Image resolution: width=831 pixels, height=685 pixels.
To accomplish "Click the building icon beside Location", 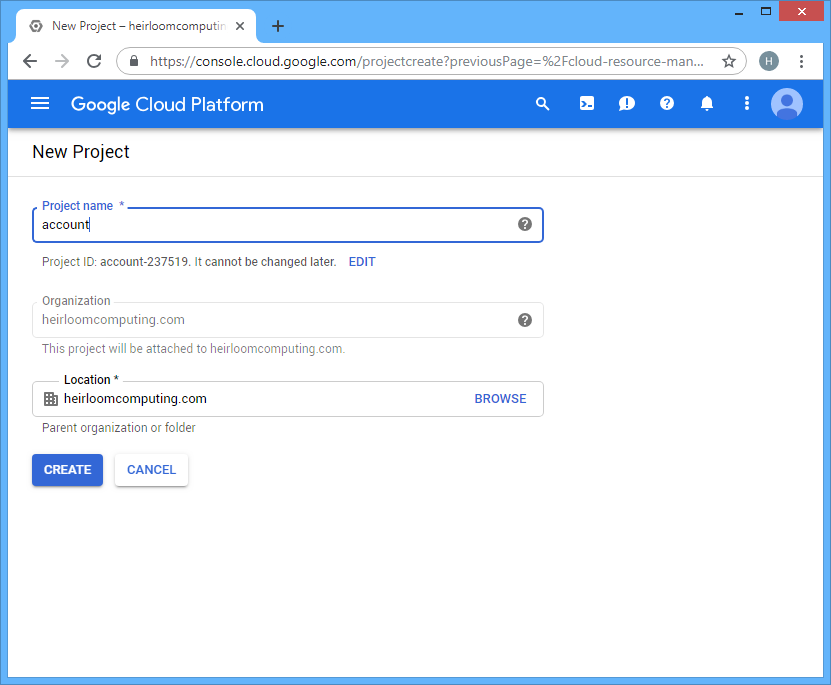I will (x=51, y=399).
